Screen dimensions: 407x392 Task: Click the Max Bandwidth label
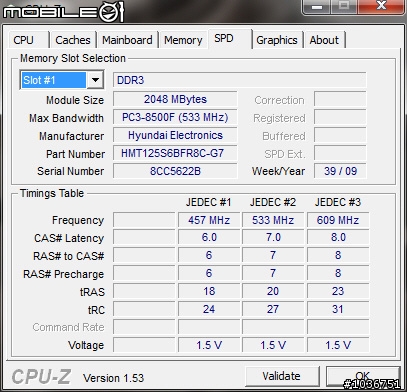[x=66, y=118]
